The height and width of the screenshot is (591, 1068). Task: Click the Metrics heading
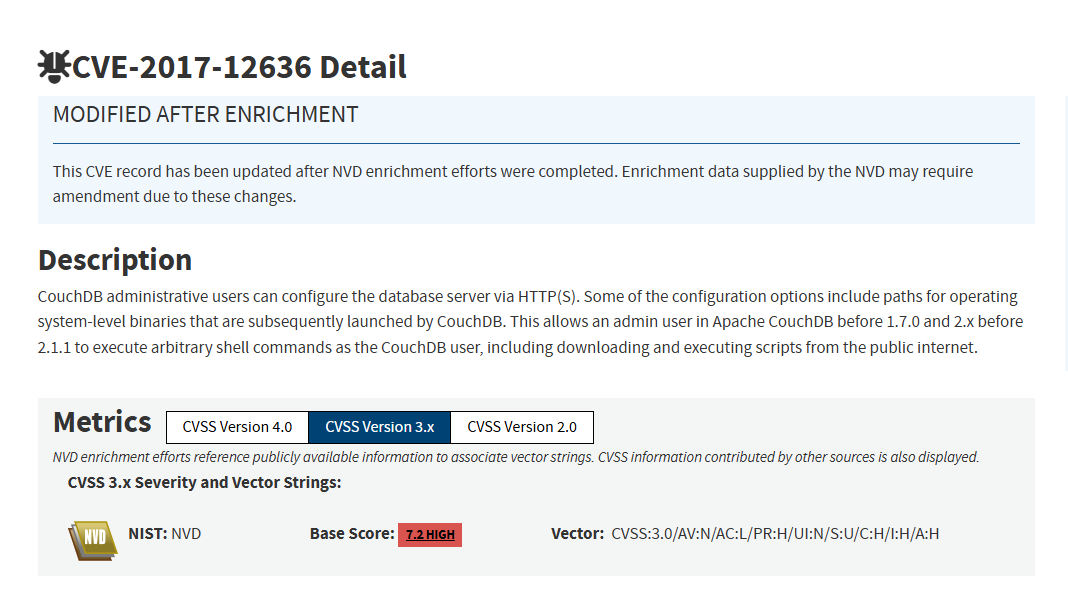102,422
